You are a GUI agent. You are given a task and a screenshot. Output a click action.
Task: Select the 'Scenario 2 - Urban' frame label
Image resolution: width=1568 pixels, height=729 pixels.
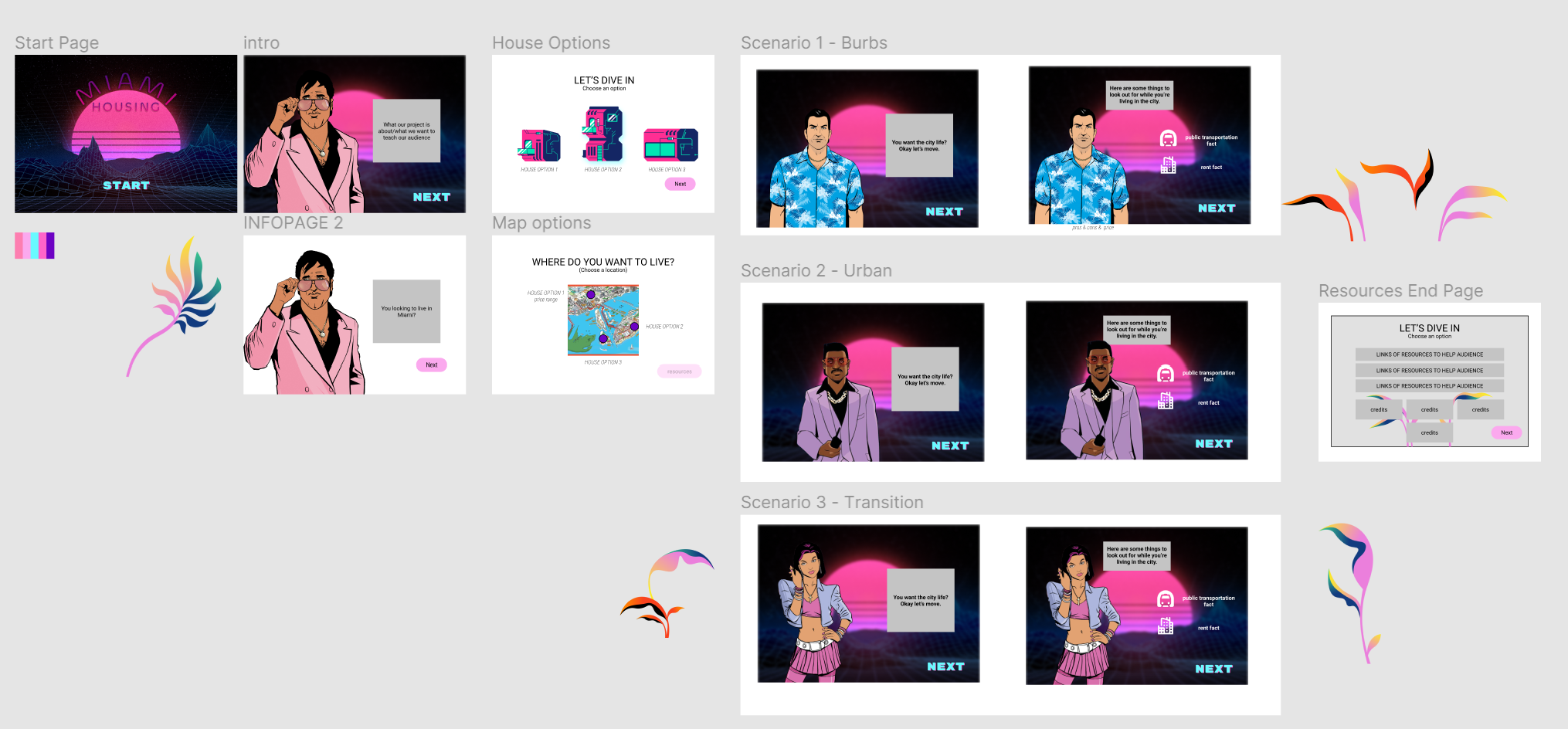tap(816, 271)
